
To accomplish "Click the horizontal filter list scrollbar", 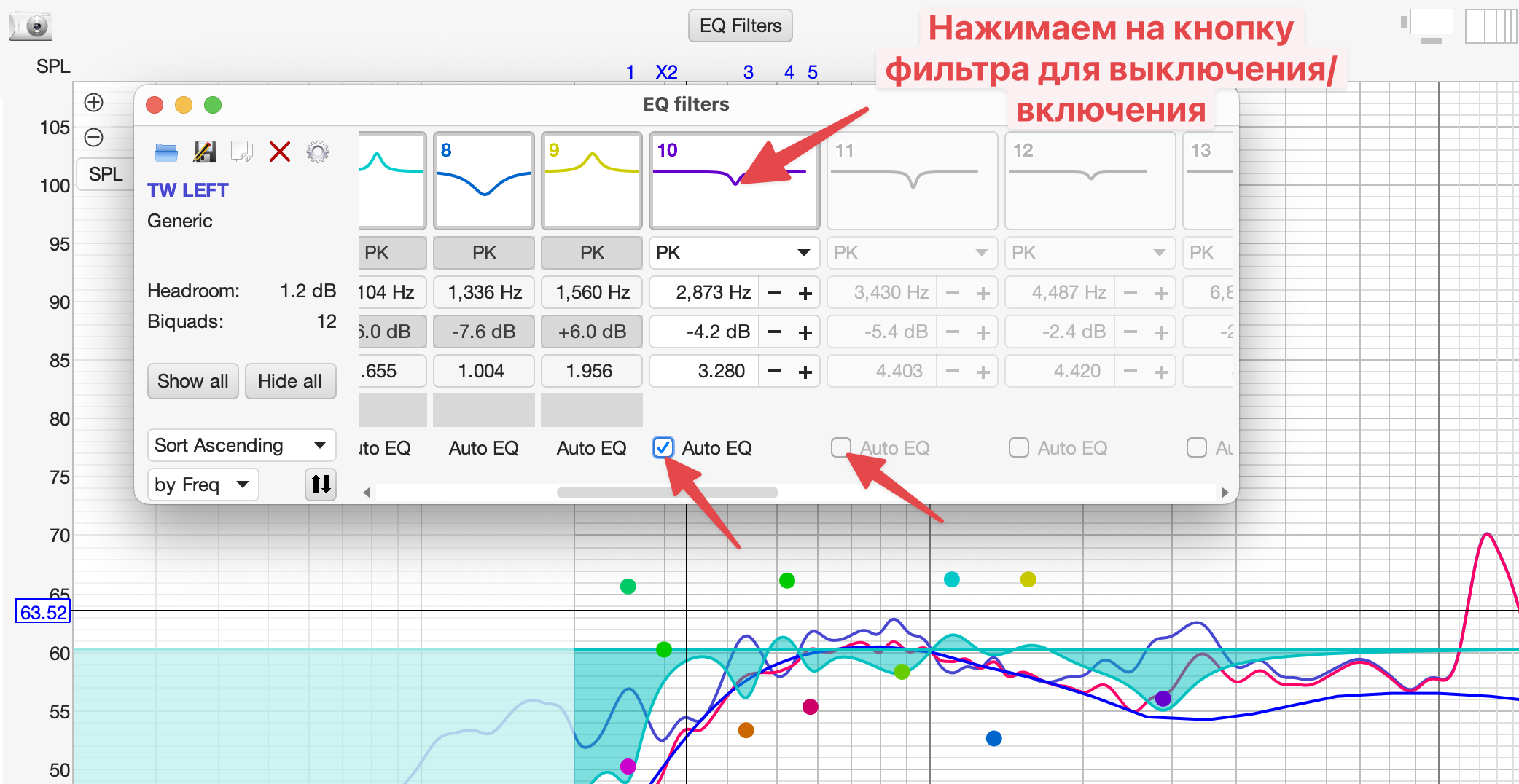I will coord(667,493).
